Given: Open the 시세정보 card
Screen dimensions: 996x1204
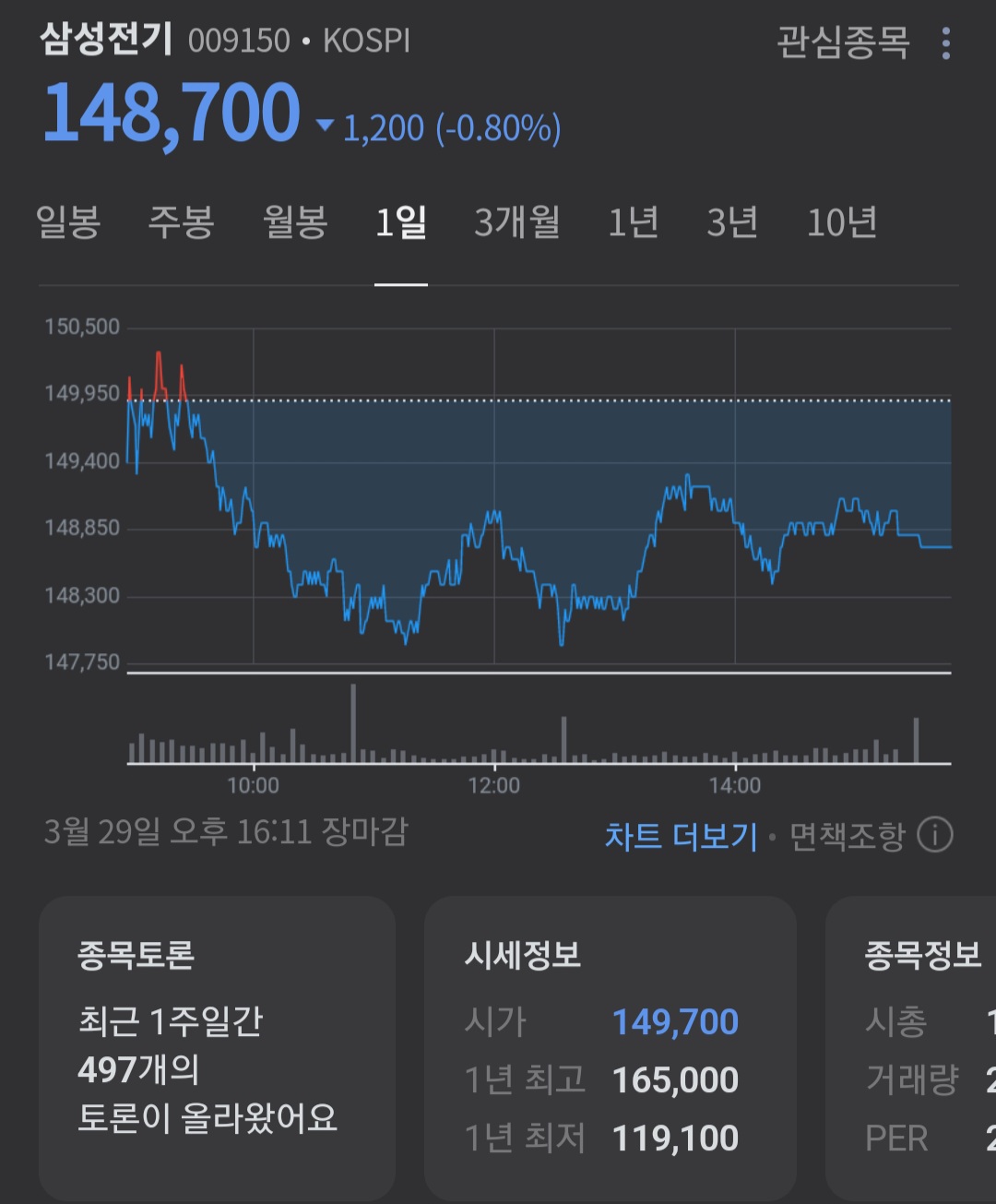Looking at the screenshot, I should [610, 1049].
